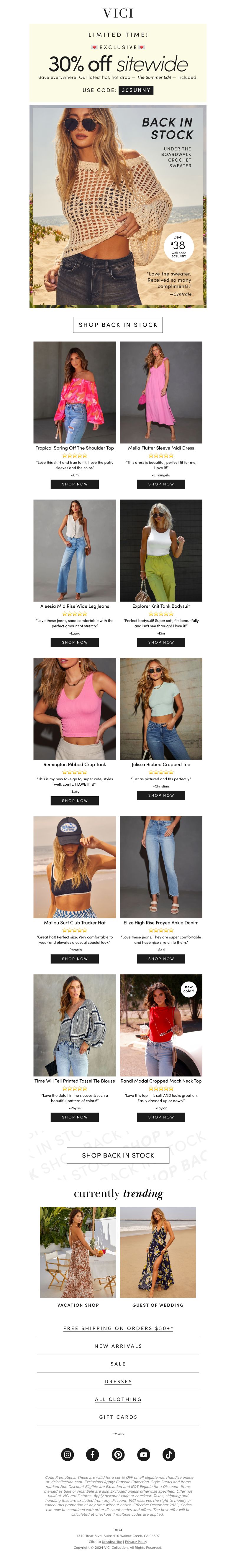The image size is (236, 1568).
Task: Open the Facebook social icon
Action: pos(92,1454)
